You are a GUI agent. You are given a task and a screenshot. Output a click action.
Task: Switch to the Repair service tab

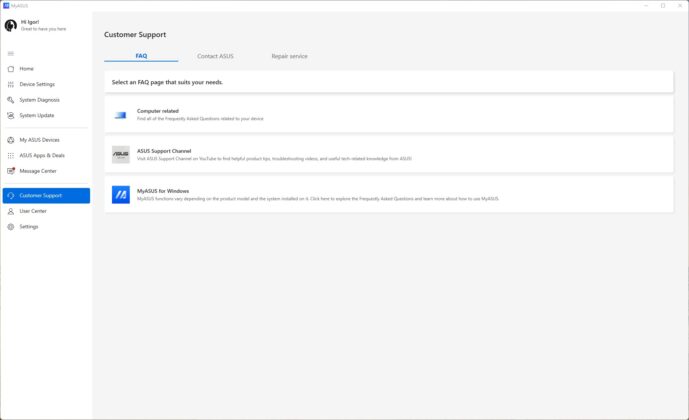(x=289, y=56)
